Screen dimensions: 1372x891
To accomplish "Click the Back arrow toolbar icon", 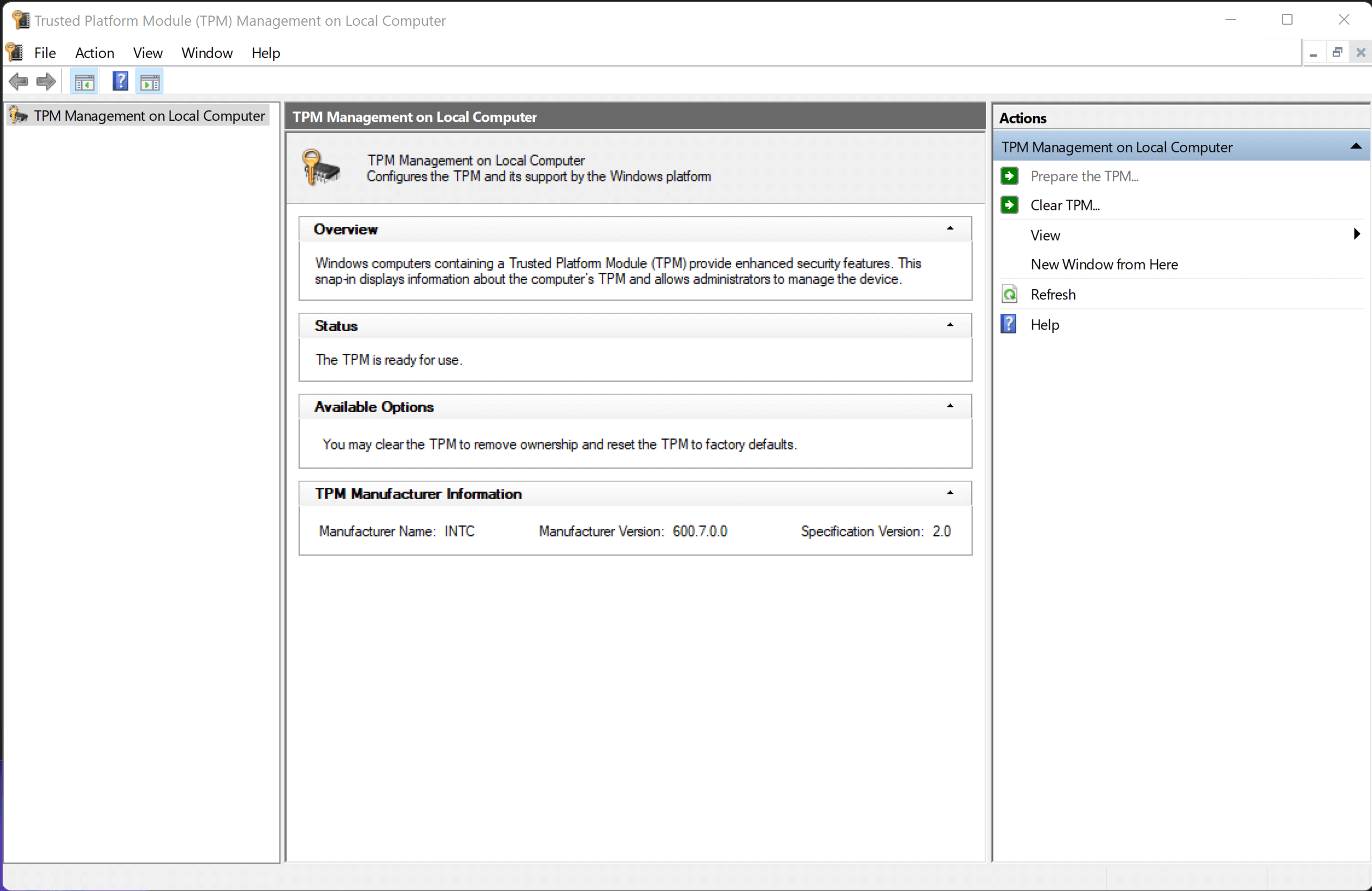I will click(x=18, y=82).
